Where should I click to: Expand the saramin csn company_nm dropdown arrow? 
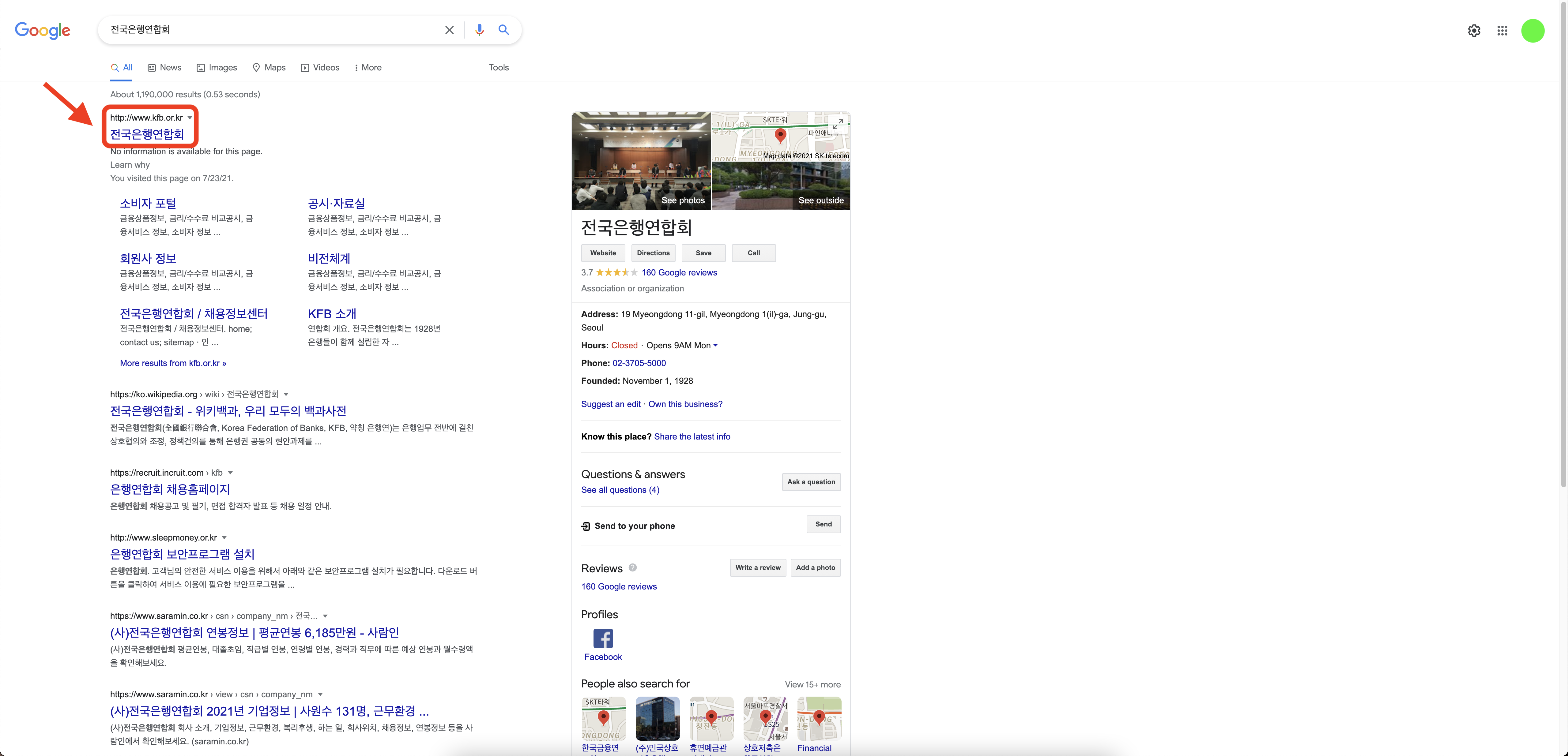[325, 616]
